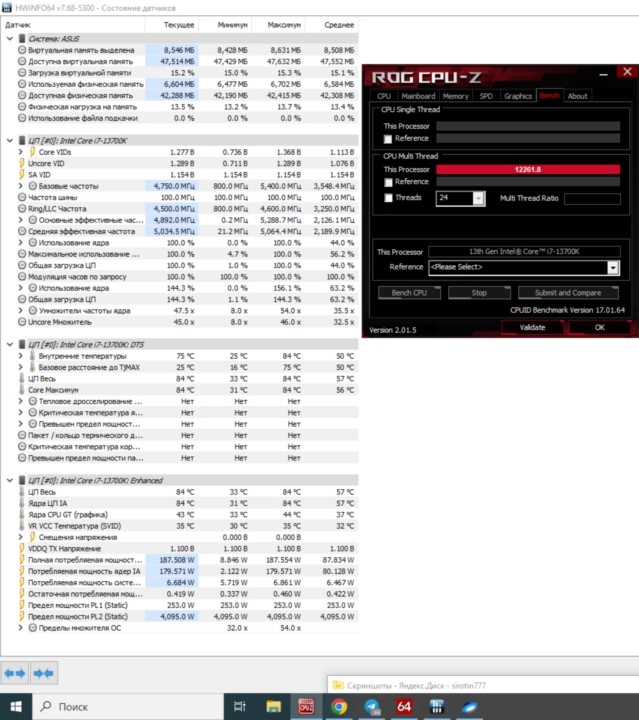
Task: Open ROG CPU-Z from the taskbar
Action: point(306,707)
